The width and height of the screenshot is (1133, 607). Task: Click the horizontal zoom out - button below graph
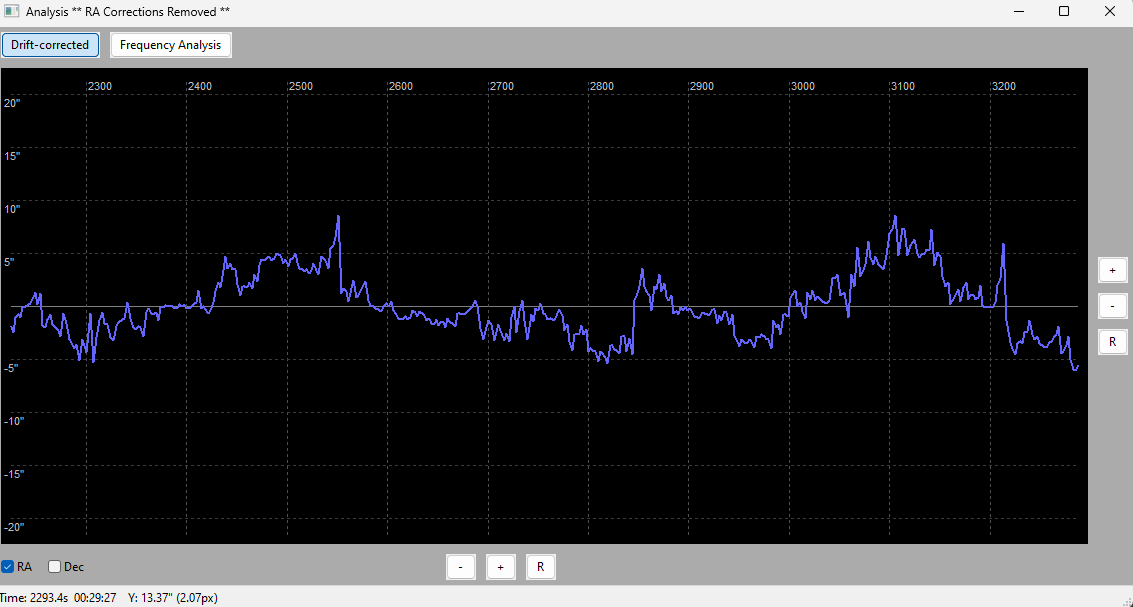[x=460, y=567]
